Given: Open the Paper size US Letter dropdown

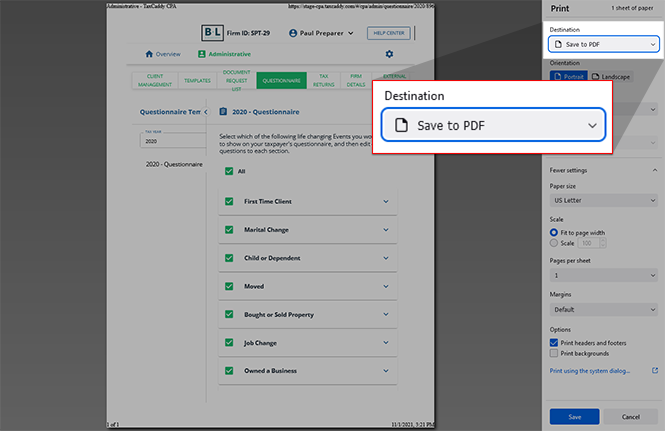Looking at the screenshot, I should pyautogui.click(x=604, y=200).
